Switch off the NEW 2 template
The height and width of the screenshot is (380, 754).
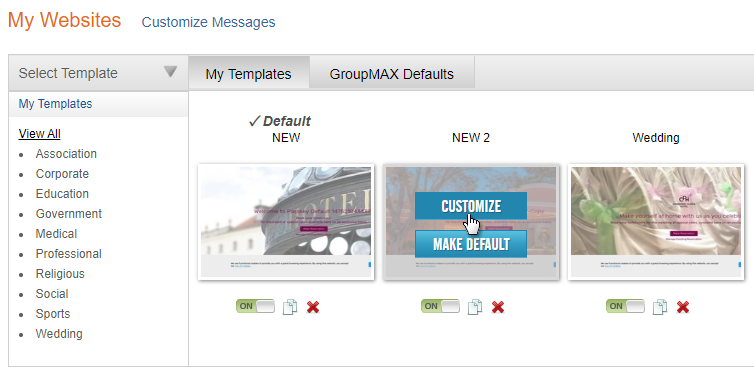pyautogui.click(x=440, y=306)
